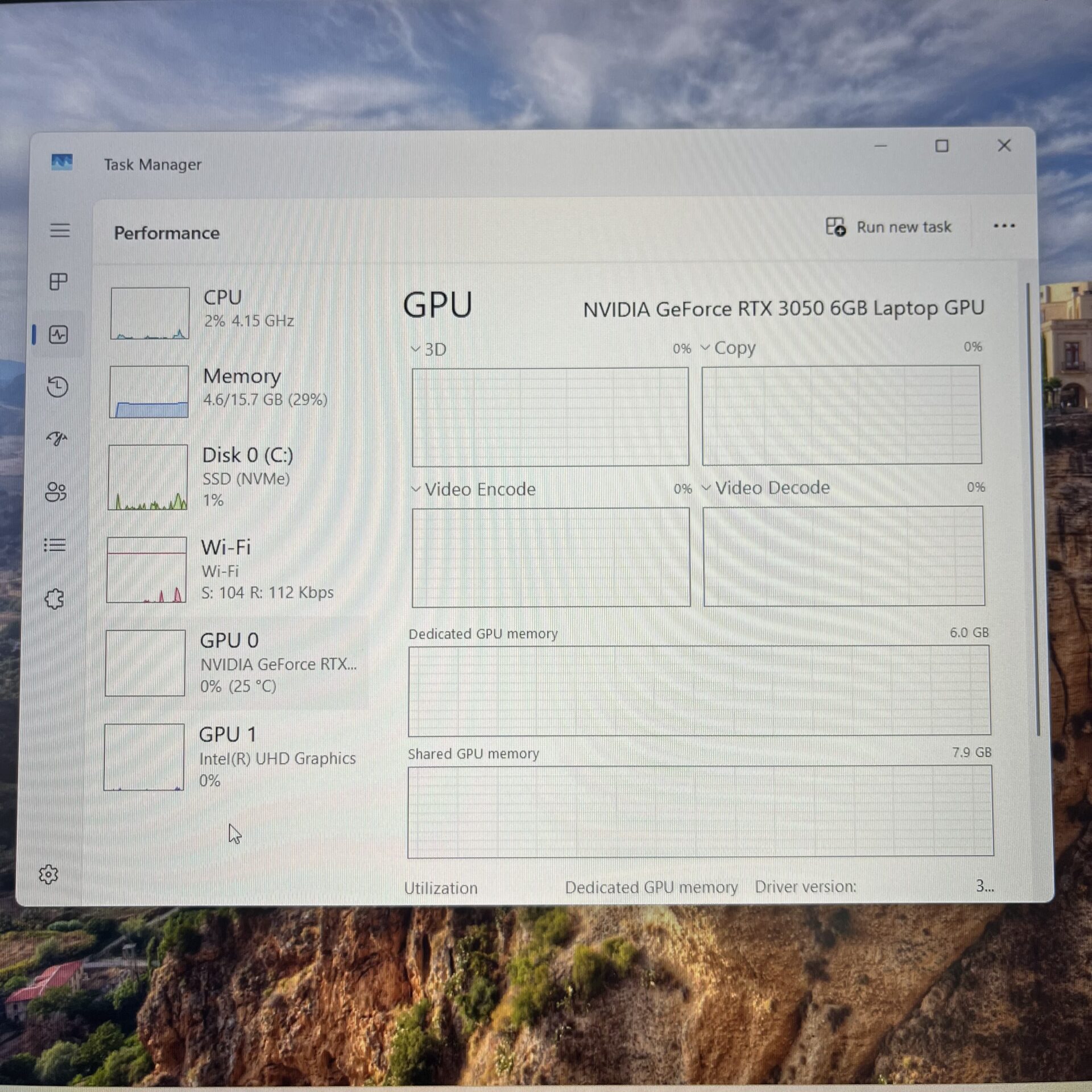Click the Video Encode graph

click(551, 557)
